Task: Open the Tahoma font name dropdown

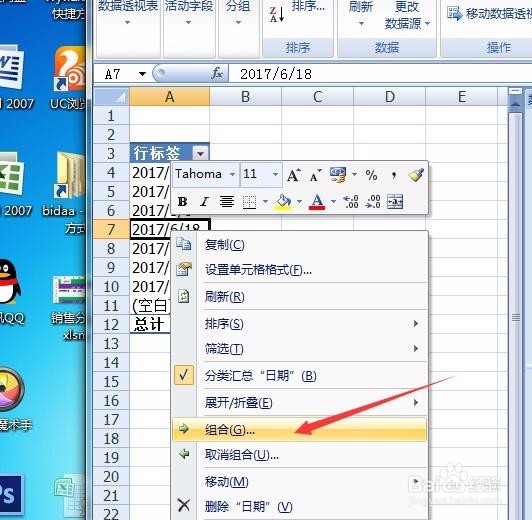Action: pyautogui.click(x=232, y=174)
